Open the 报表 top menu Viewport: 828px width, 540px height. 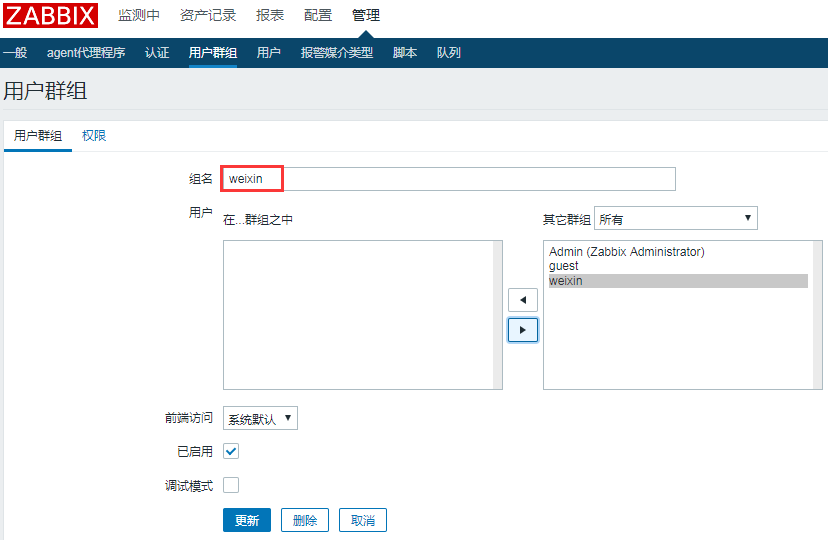click(x=270, y=15)
